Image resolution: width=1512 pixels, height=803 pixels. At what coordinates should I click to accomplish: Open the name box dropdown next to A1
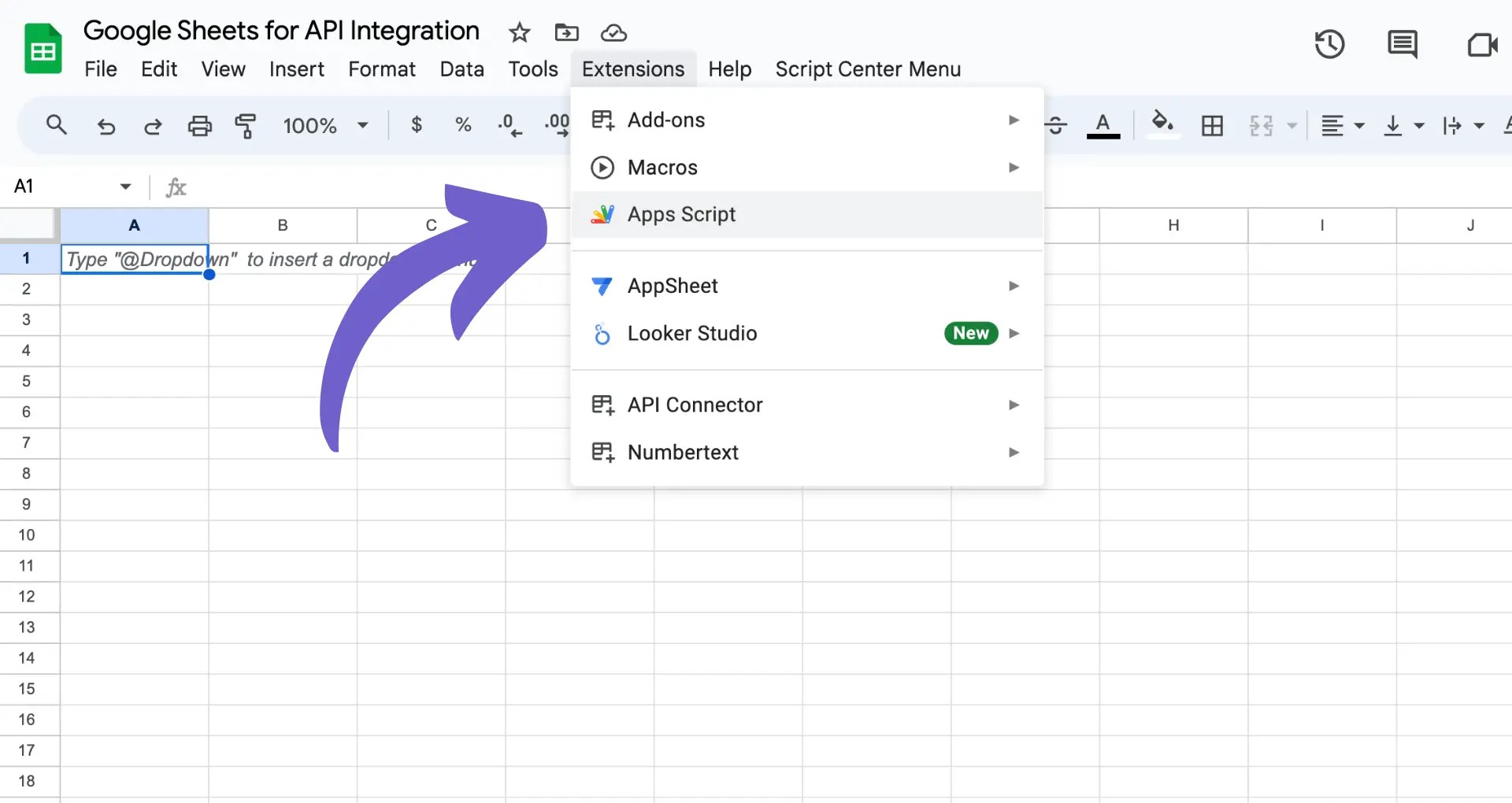125,187
